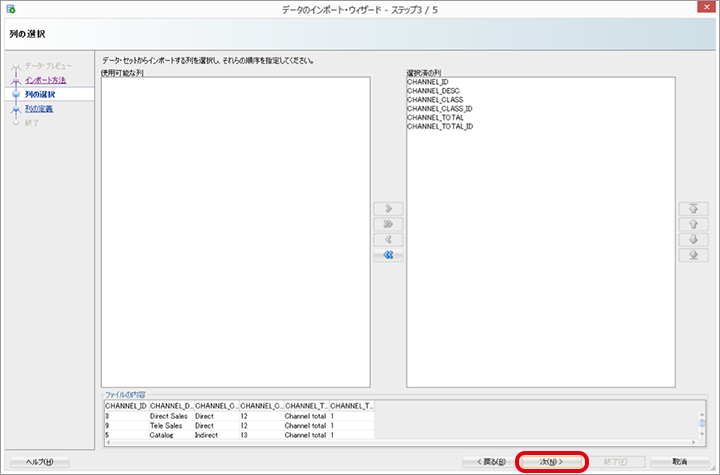
Task: Click the file contents preview vertical scrollbar
Action: click(702, 420)
